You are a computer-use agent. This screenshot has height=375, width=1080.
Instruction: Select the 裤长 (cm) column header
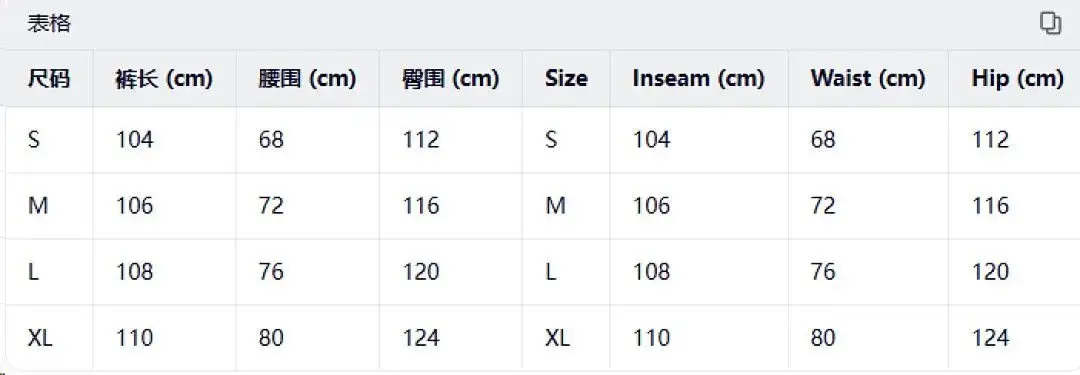[x=164, y=79]
